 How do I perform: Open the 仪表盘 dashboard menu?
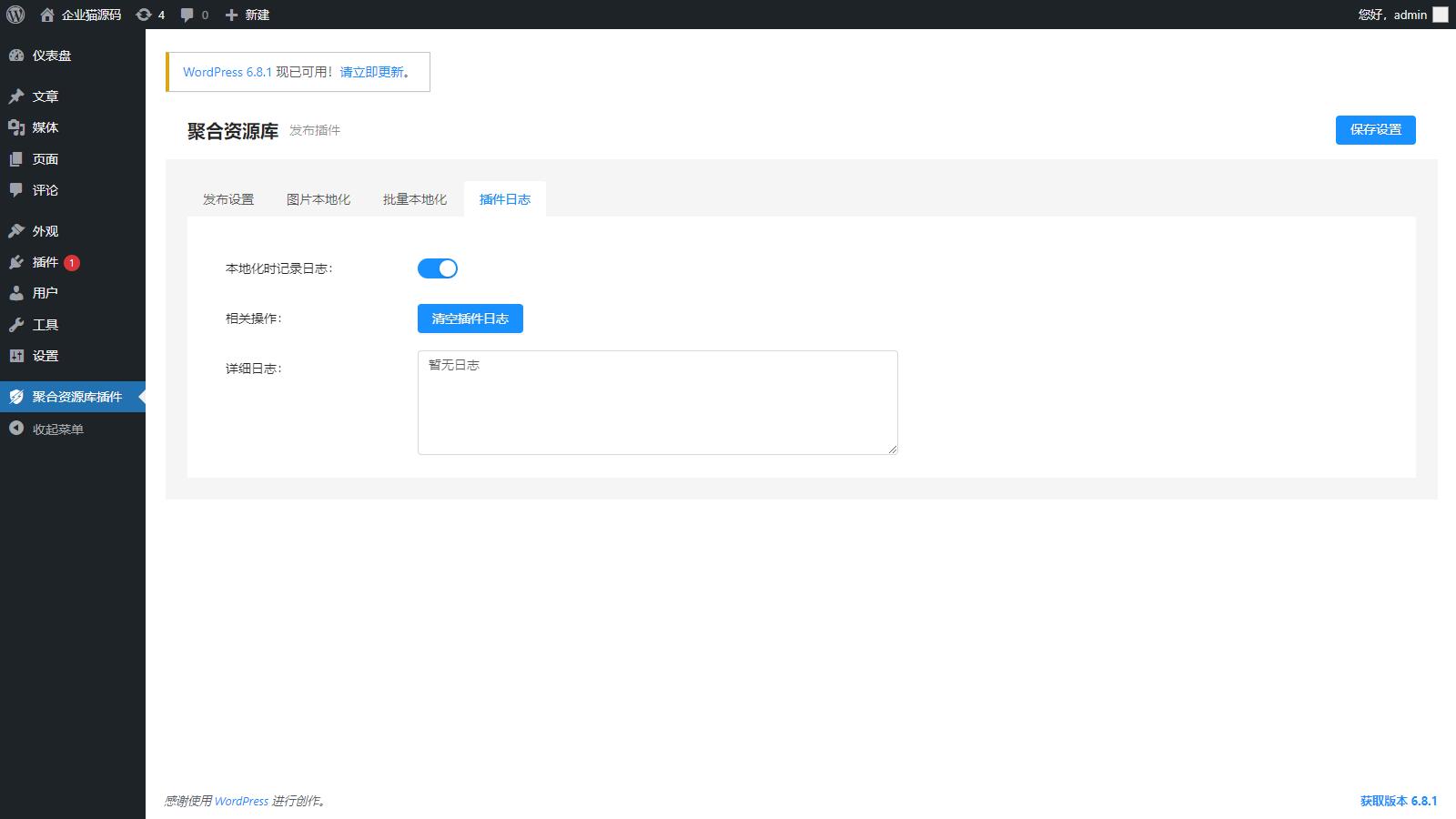(51, 56)
